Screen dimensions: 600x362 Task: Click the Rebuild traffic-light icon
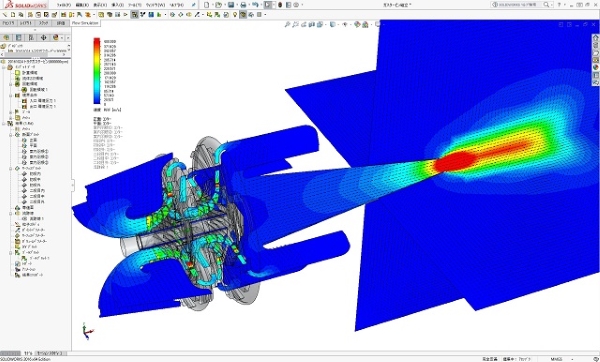[280, 5]
